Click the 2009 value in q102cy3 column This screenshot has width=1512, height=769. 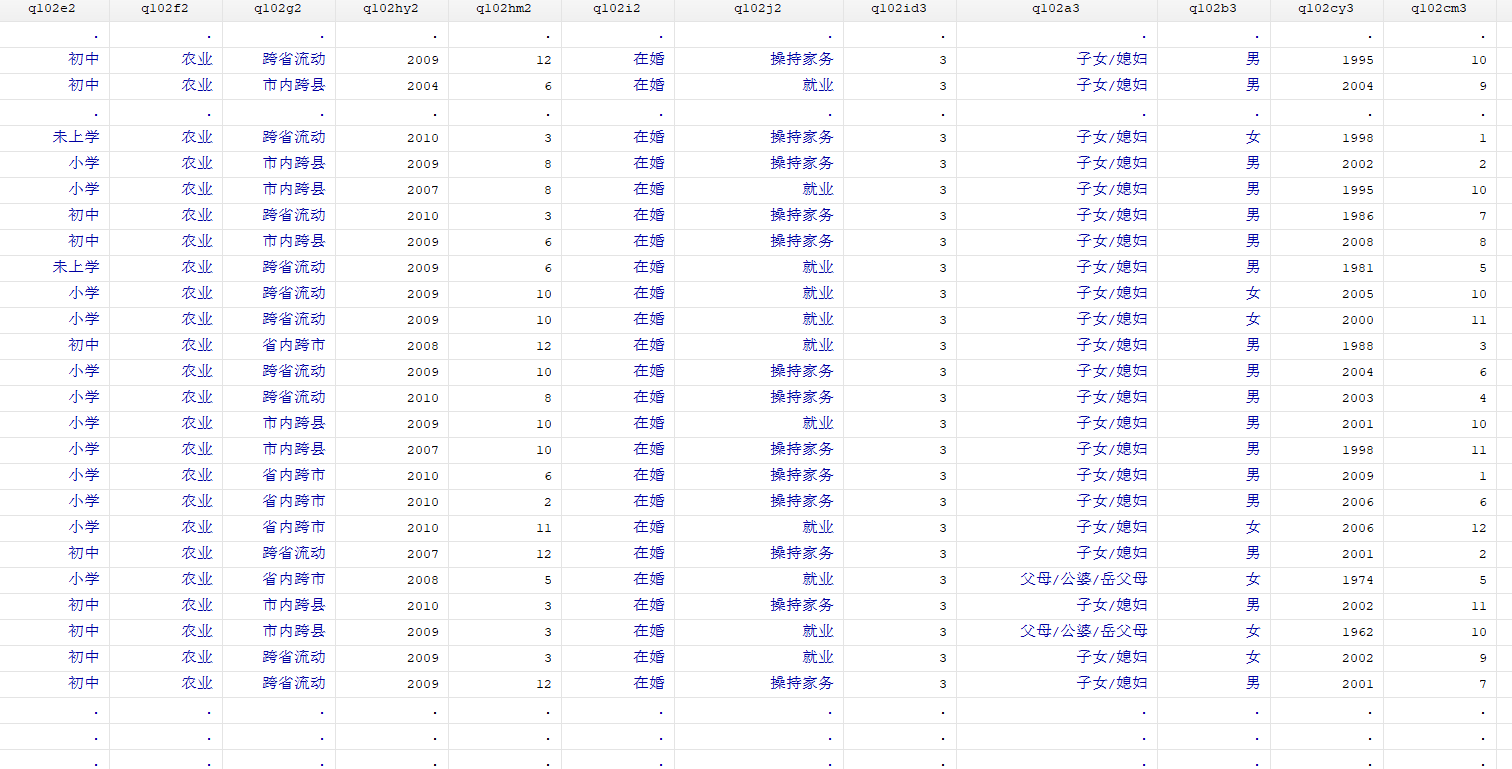1358,476
